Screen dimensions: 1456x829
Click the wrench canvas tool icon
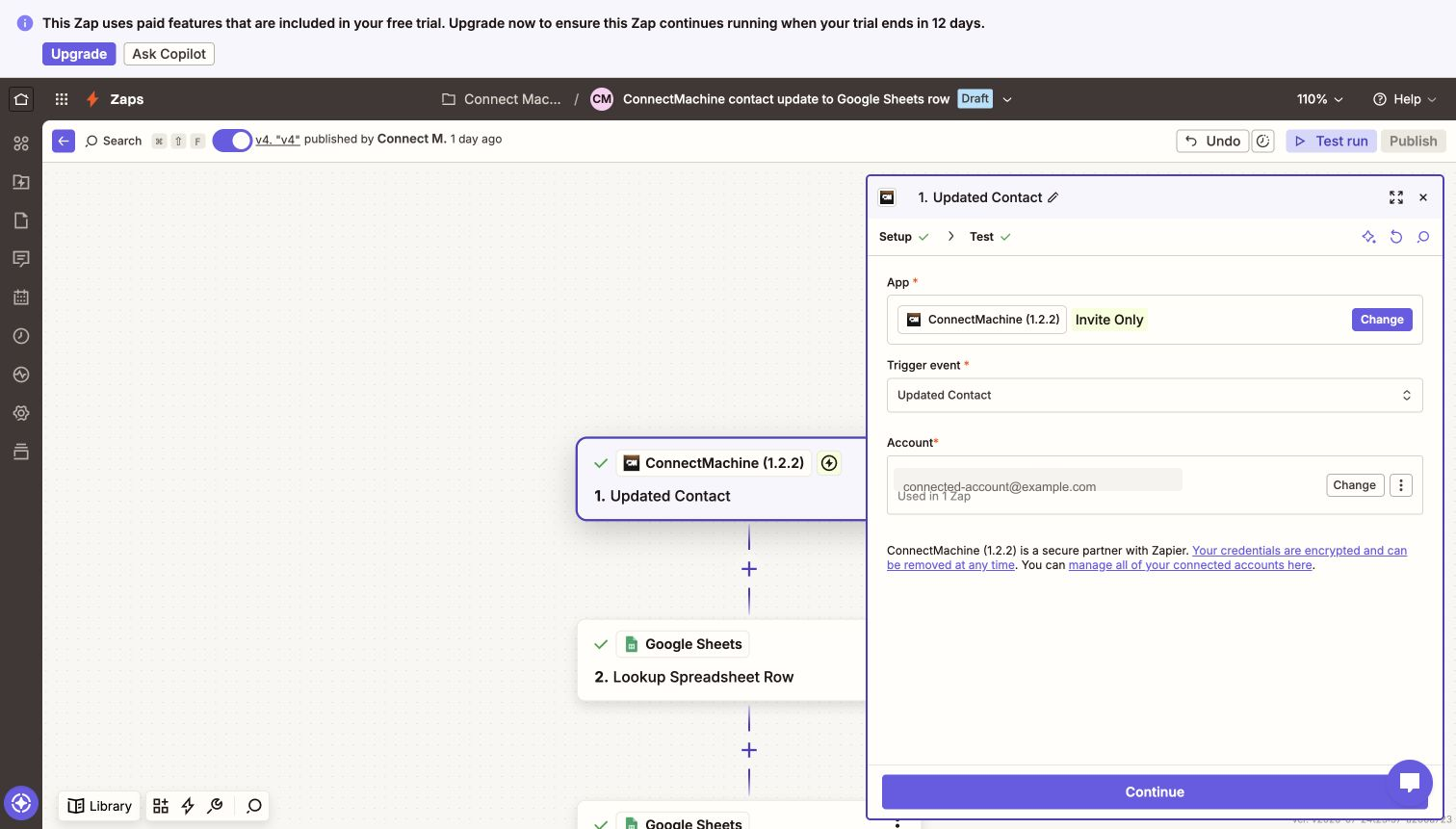pyautogui.click(x=215, y=806)
